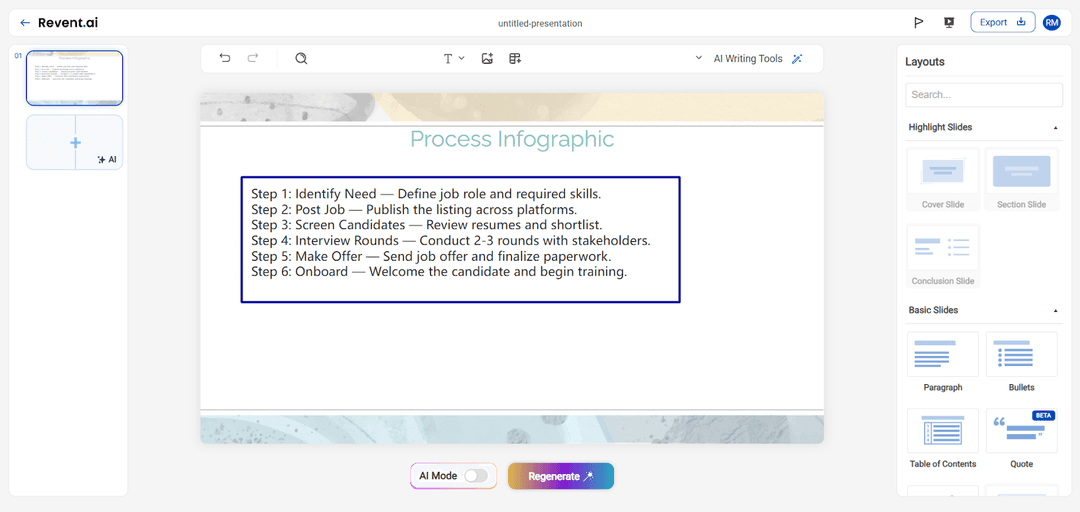Open the search magnifier tool
The height and width of the screenshot is (512, 1080).
pyautogui.click(x=301, y=59)
